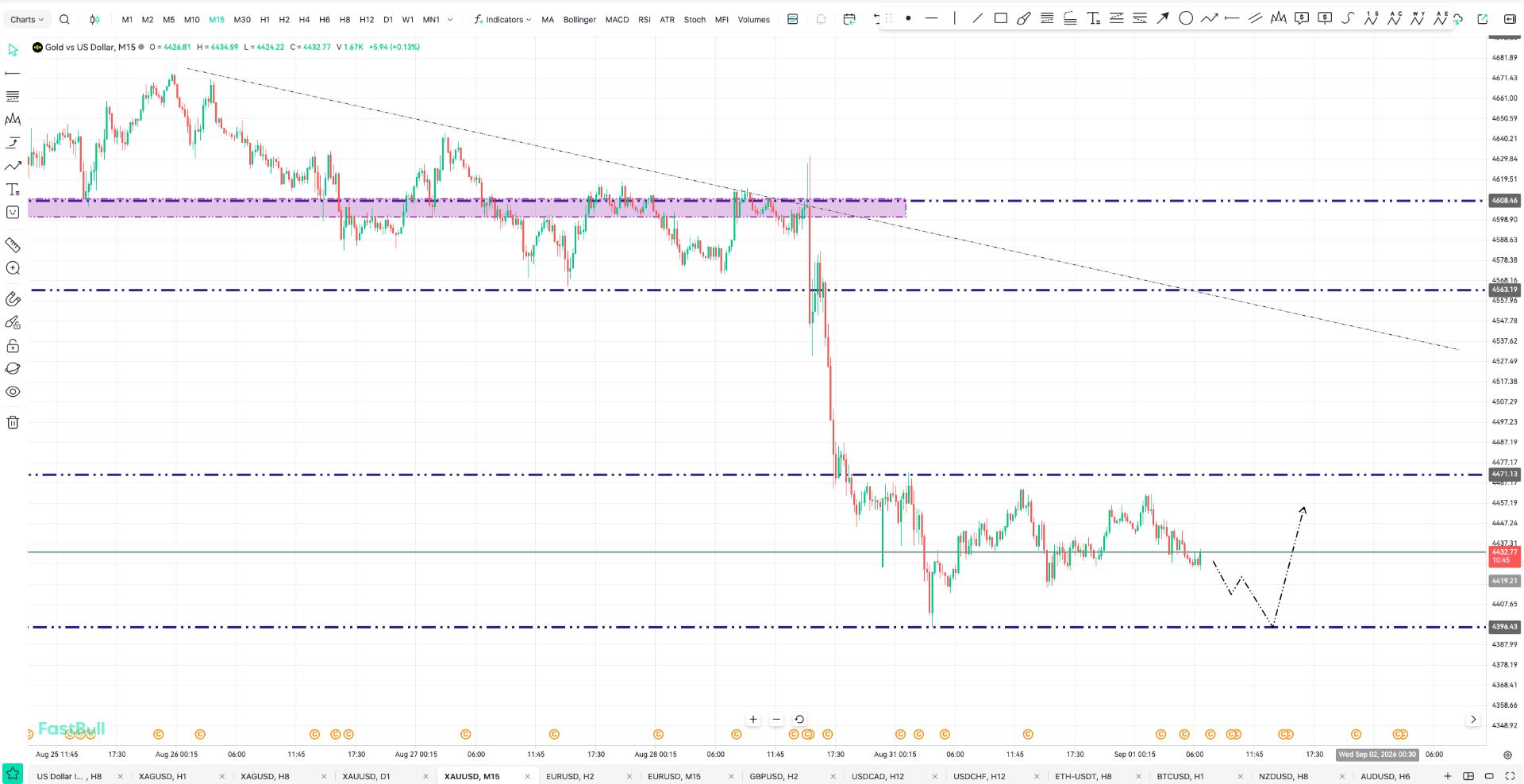The image size is (1524, 784).
Task: Add the Bollinger indicator
Action: (579, 19)
